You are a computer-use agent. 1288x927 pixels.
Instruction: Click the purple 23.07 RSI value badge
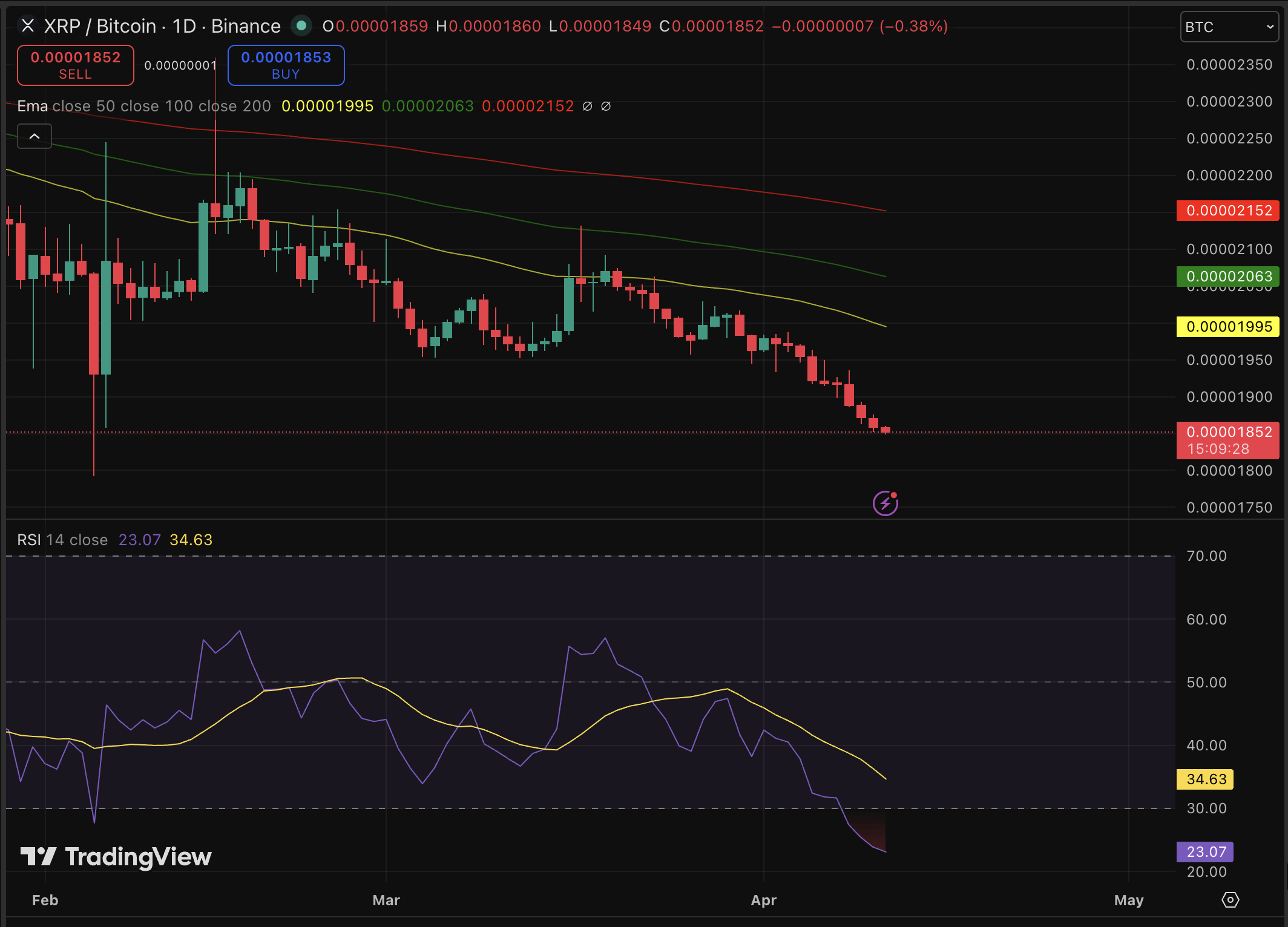pyautogui.click(x=1204, y=851)
